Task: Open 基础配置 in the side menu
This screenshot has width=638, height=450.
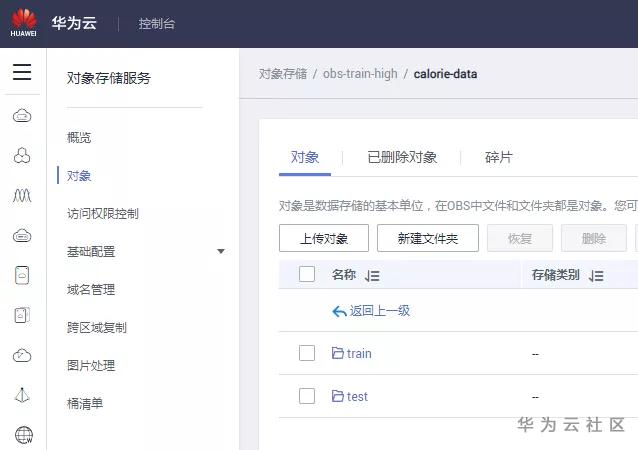Action: click(91, 252)
